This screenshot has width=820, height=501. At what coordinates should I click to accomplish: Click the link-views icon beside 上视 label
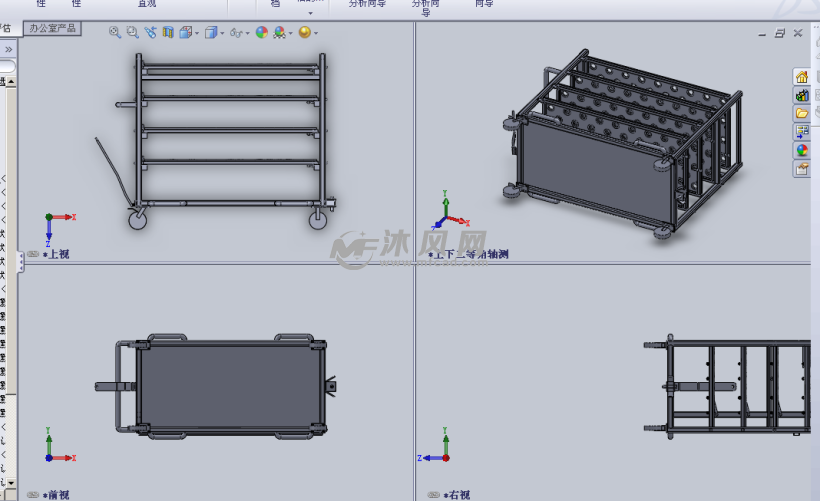click(x=33, y=254)
